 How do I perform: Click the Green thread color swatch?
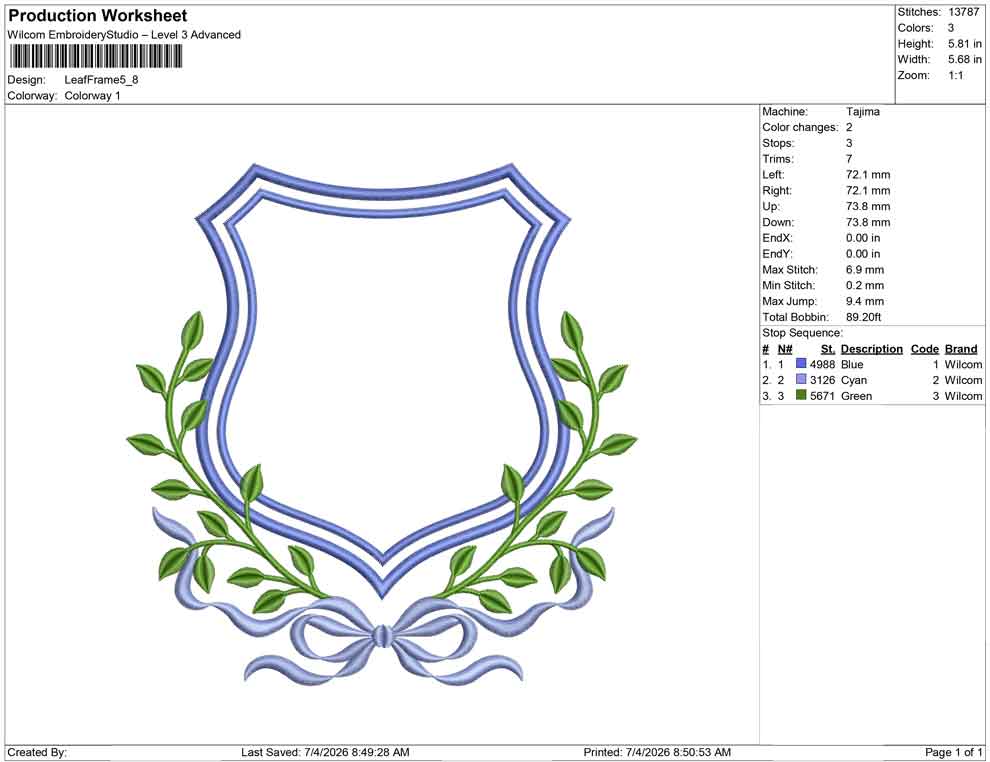point(801,395)
